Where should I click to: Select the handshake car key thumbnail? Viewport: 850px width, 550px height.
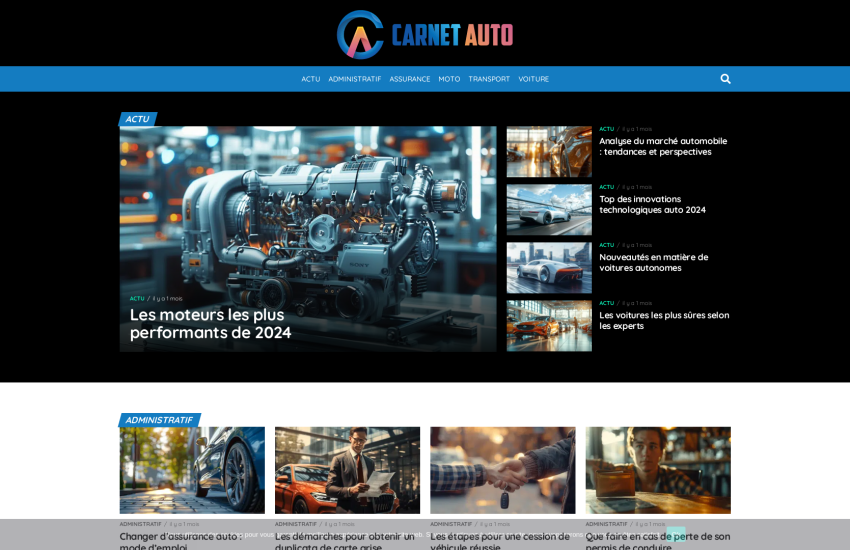[x=502, y=470]
